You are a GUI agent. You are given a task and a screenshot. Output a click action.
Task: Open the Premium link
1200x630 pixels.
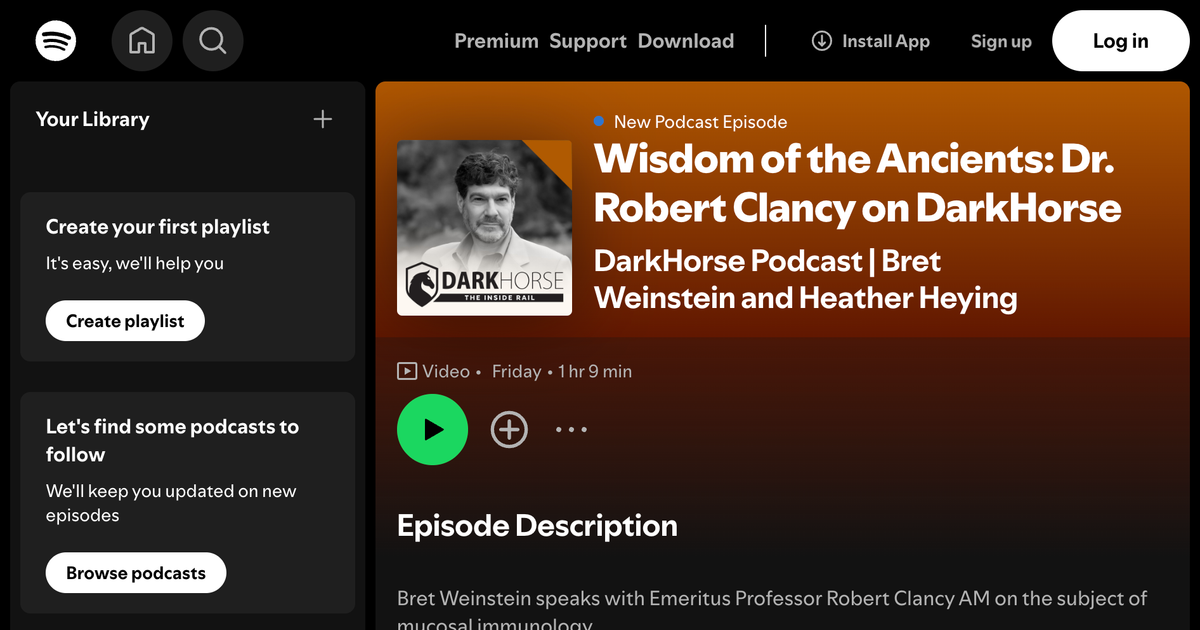click(x=496, y=41)
